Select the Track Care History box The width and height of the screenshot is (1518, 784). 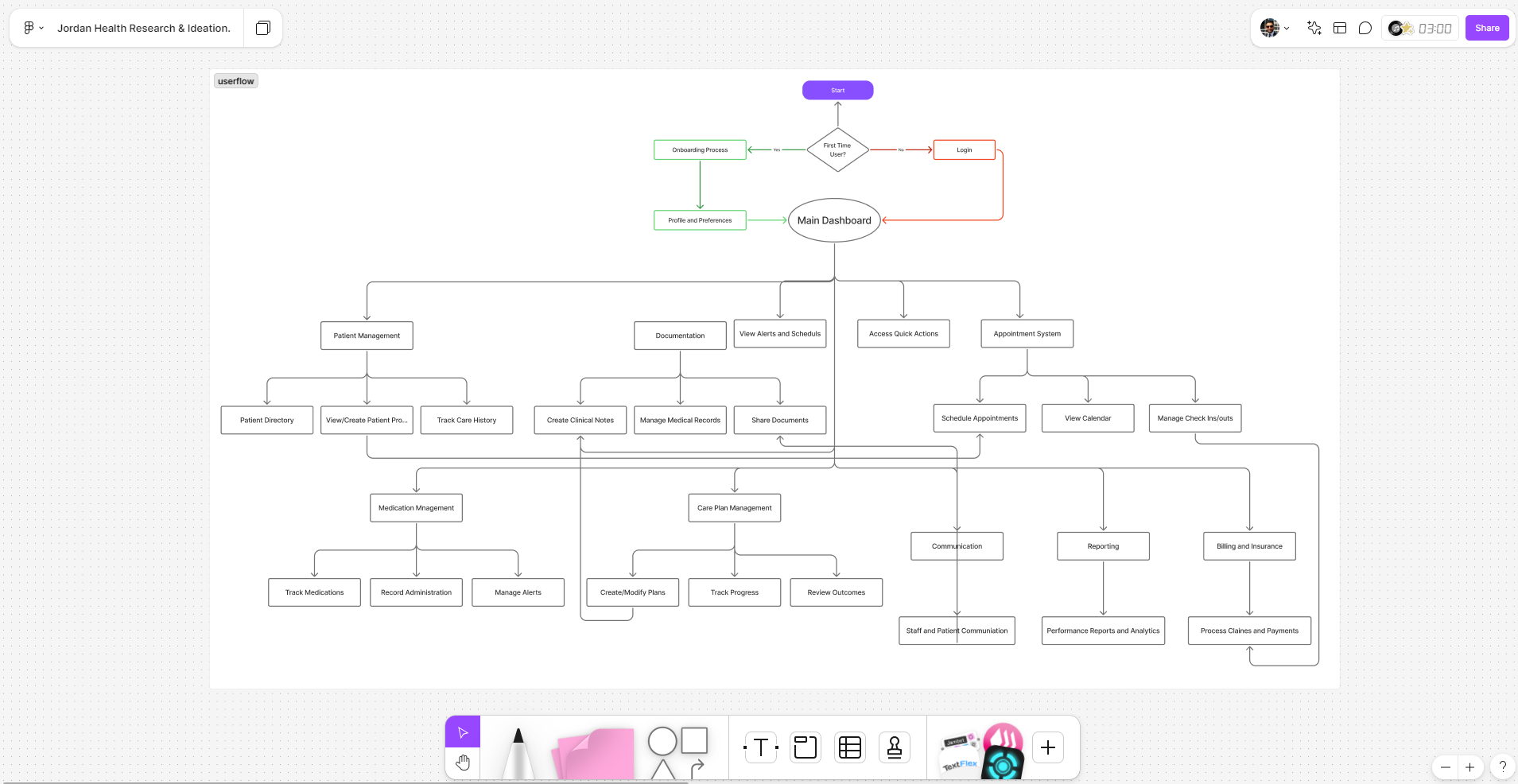pos(467,420)
